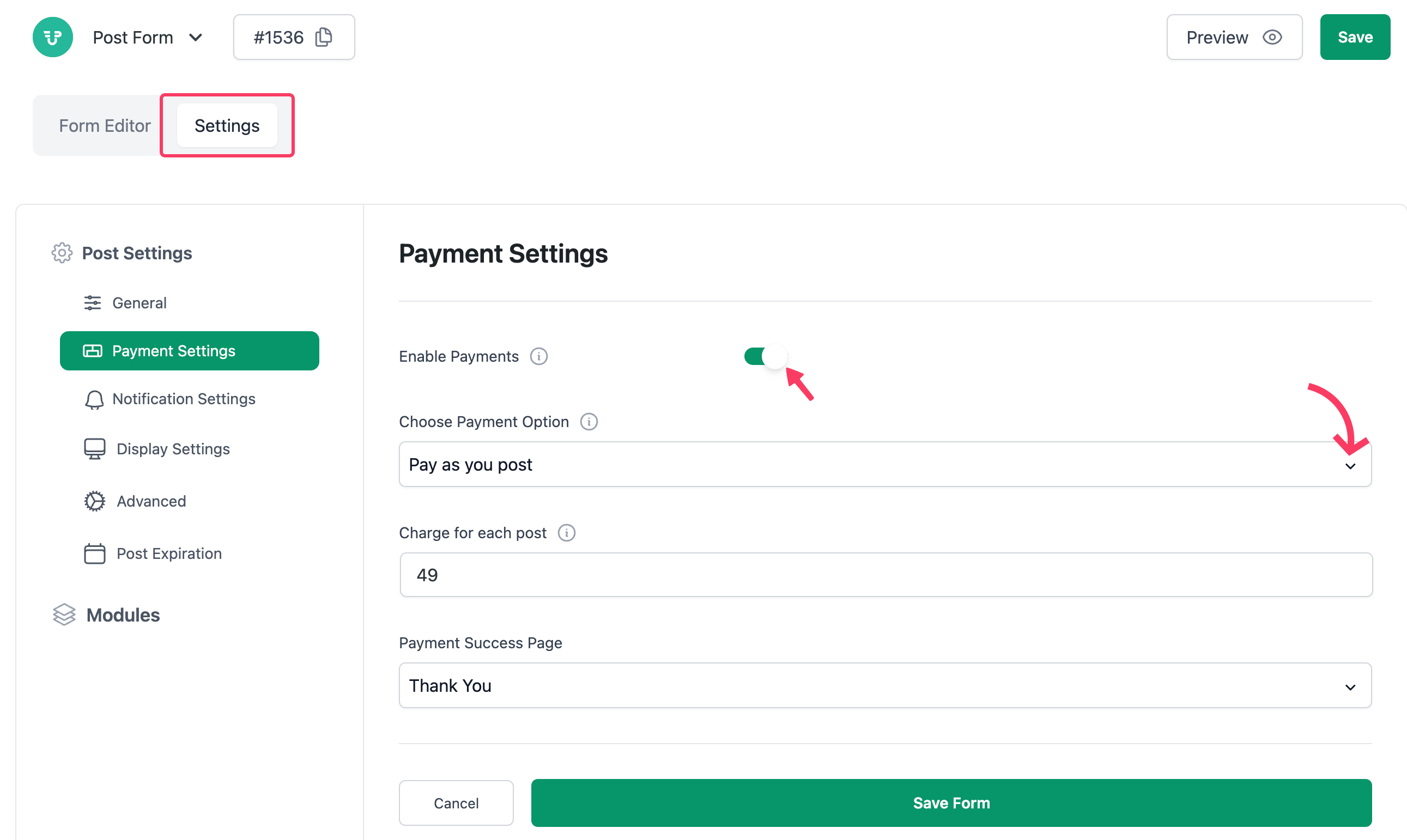Image resolution: width=1407 pixels, height=840 pixels.
Task: Click the info icon beside Enable Payments
Action: 538,356
